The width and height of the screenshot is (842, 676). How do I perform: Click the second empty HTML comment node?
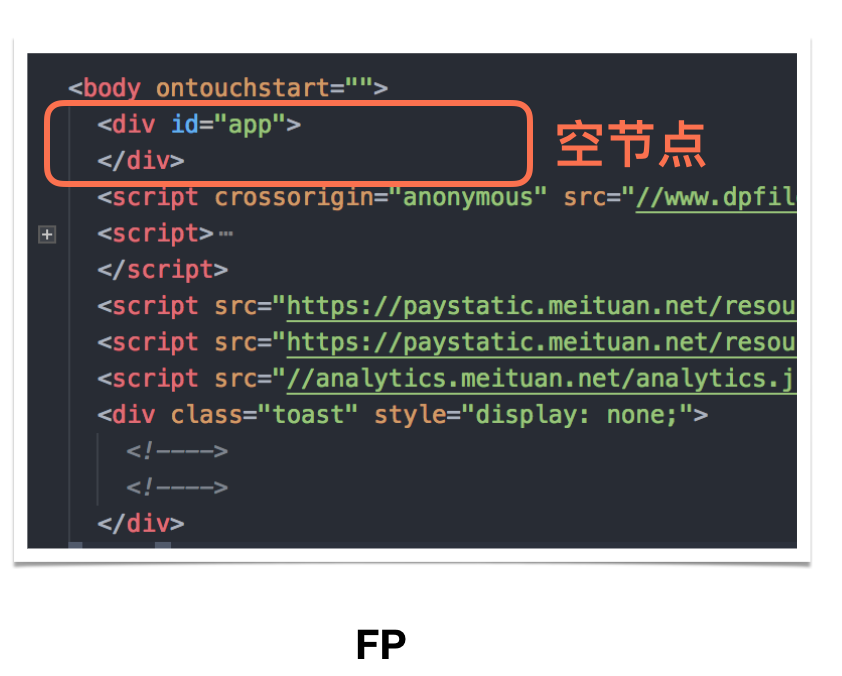[x=177, y=488]
